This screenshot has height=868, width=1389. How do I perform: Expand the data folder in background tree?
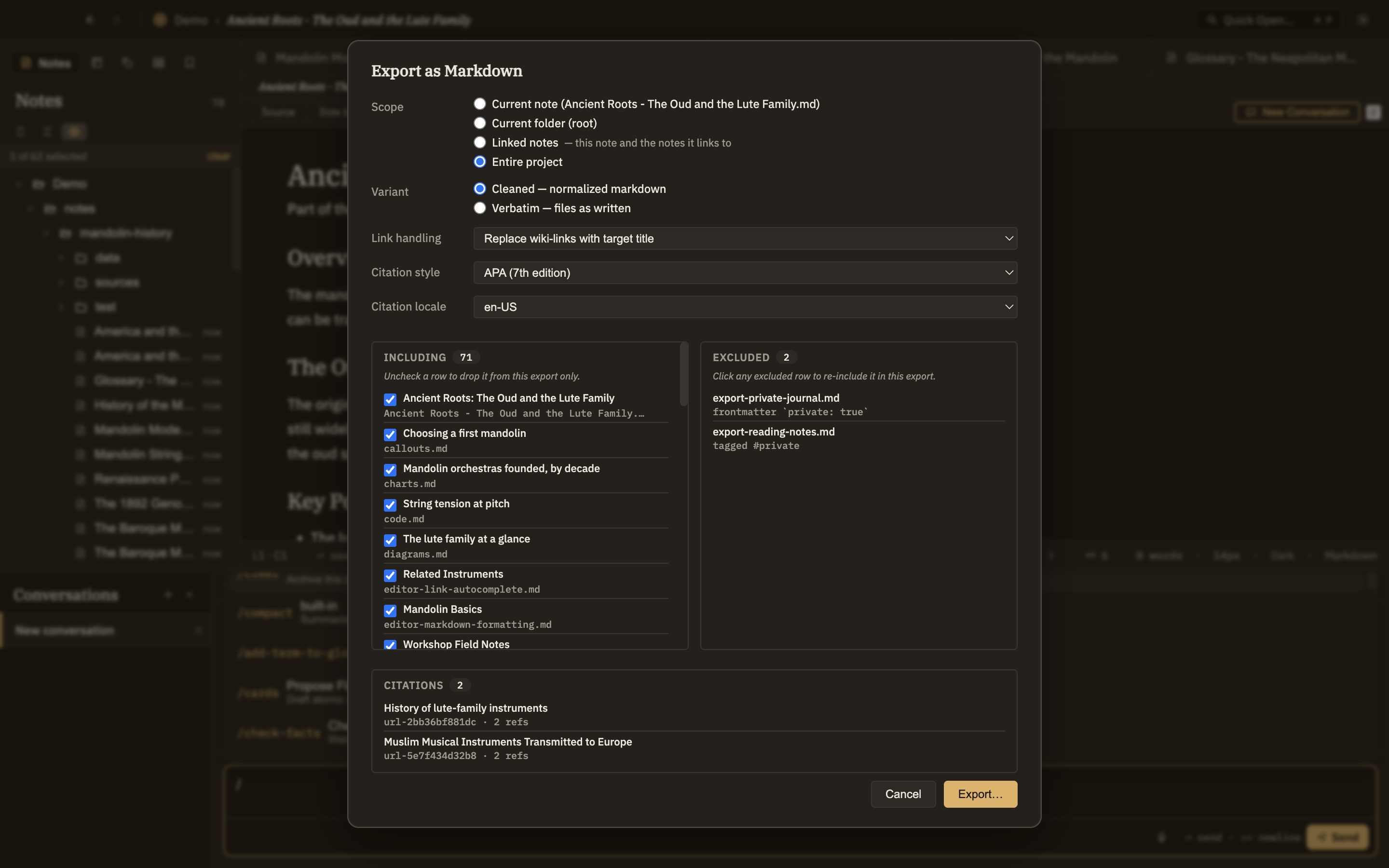tap(61, 258)
